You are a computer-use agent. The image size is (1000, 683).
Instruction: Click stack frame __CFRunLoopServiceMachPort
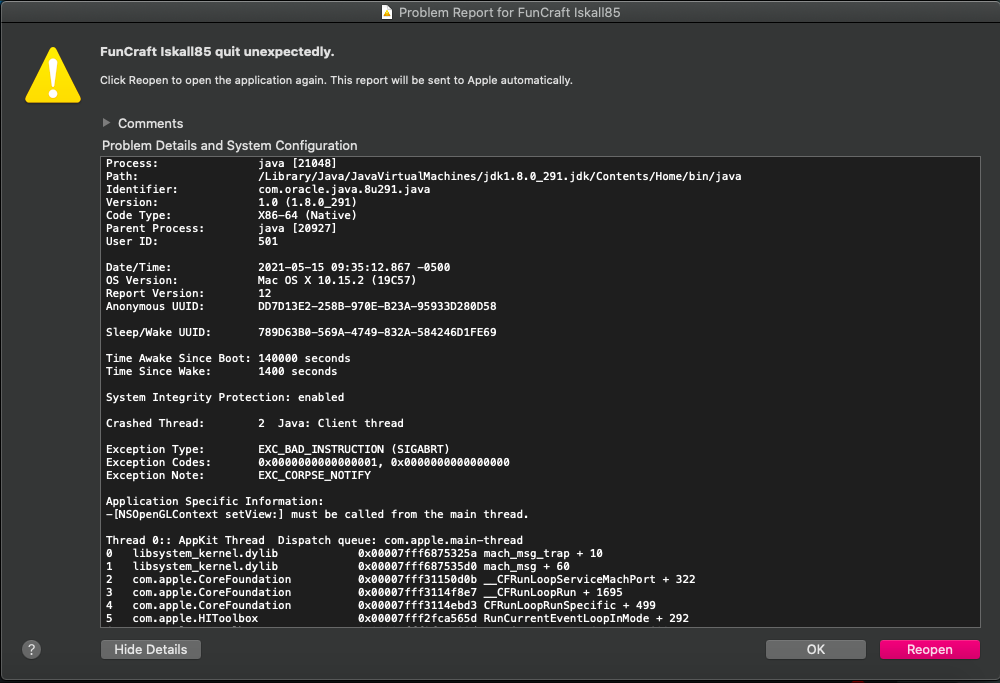point(401,579)
